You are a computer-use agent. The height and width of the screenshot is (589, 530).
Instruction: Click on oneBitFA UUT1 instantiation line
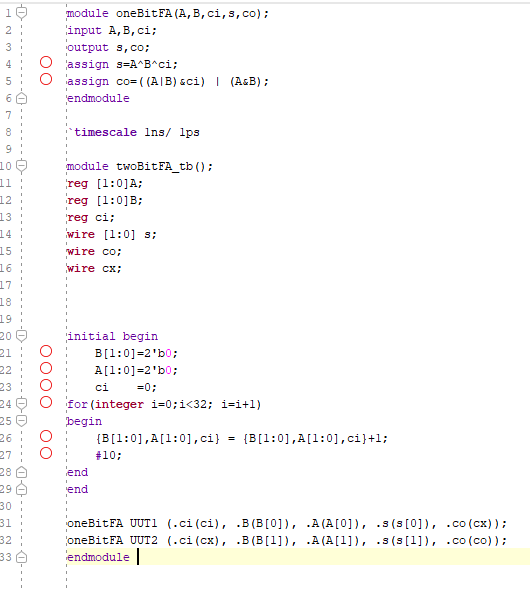coord(287,523)
